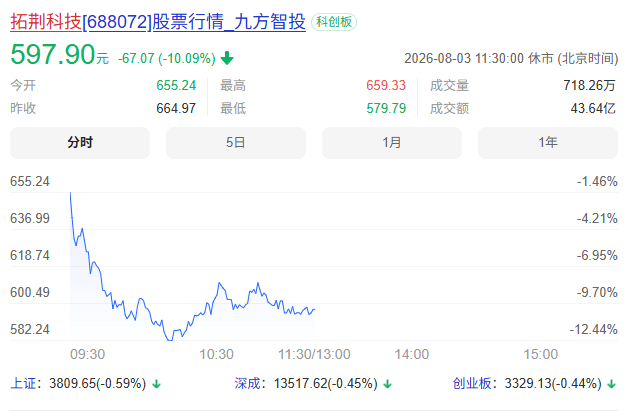This screenshot has width=626, height=412.
Task: Click the 科创板 badge
Action: click(x=334, y=22)
